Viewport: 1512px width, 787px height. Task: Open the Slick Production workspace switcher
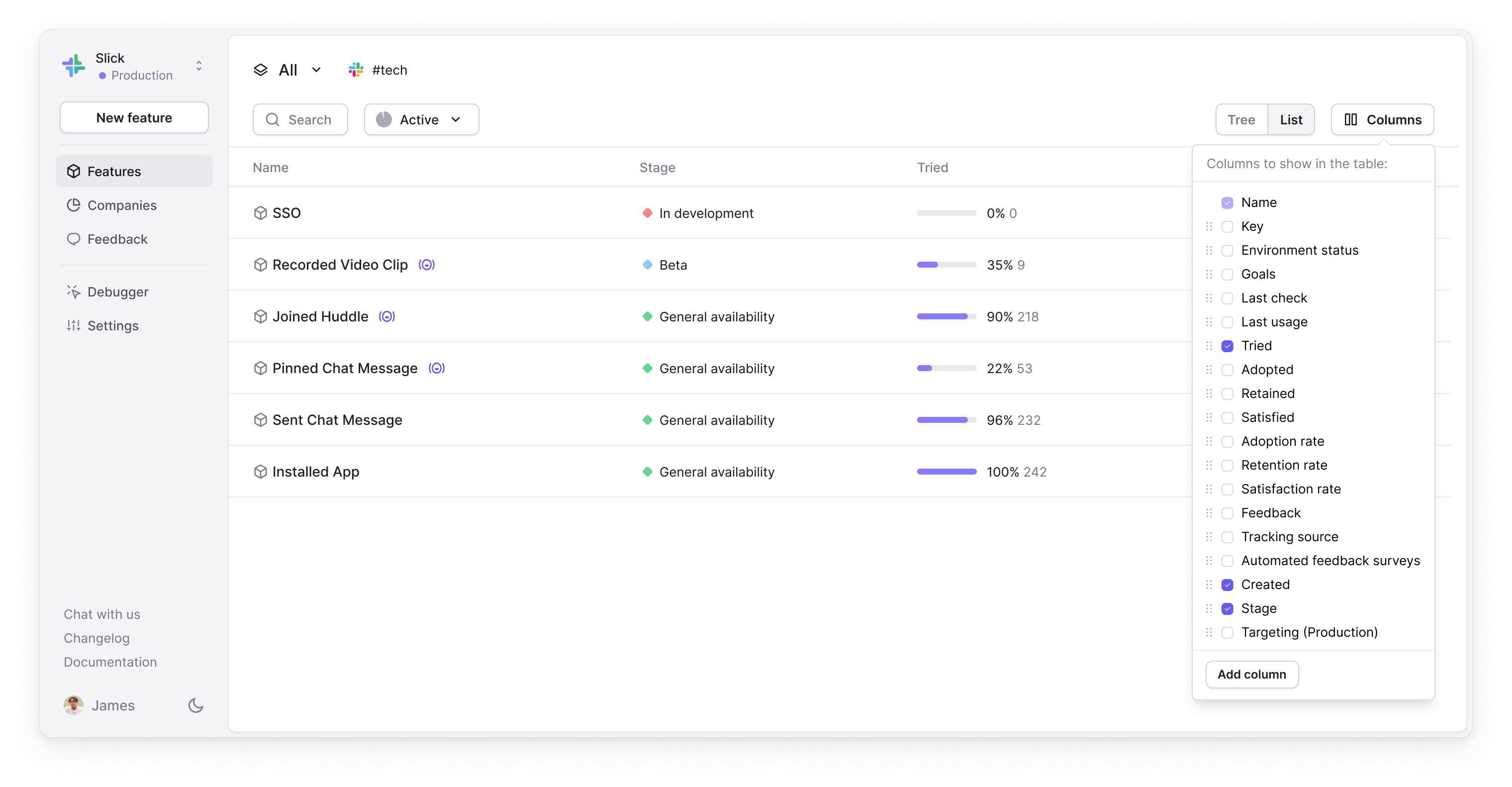pos(134,66)
